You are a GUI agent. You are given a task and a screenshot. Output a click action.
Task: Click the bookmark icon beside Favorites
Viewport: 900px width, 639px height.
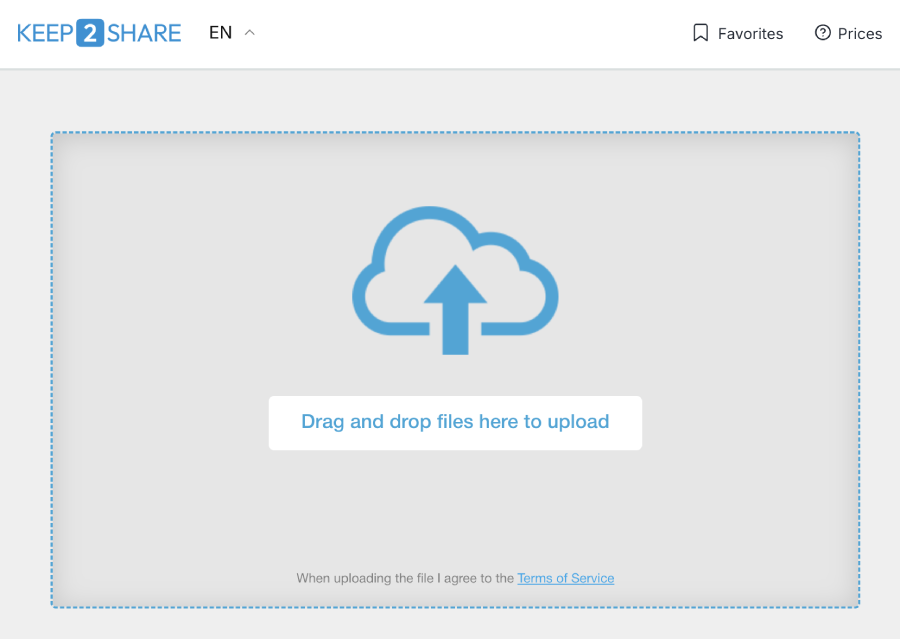[x=701, y=33]
